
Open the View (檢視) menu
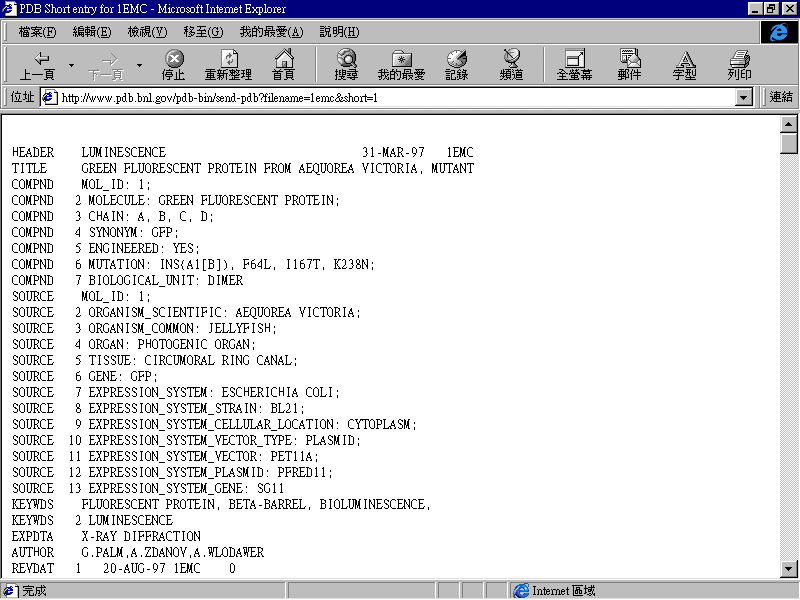tap(147, 32)
